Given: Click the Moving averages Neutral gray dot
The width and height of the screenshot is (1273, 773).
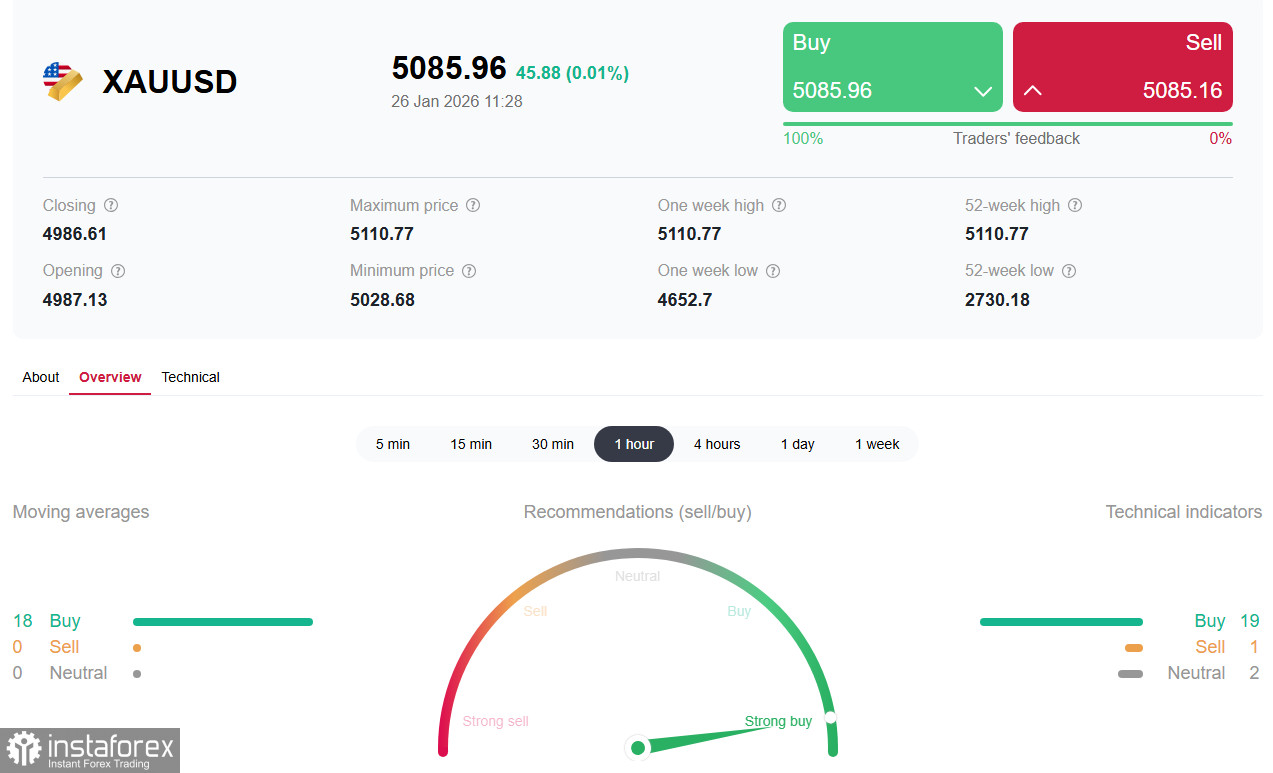Looking at the screenshot, I should coord(137,674).
